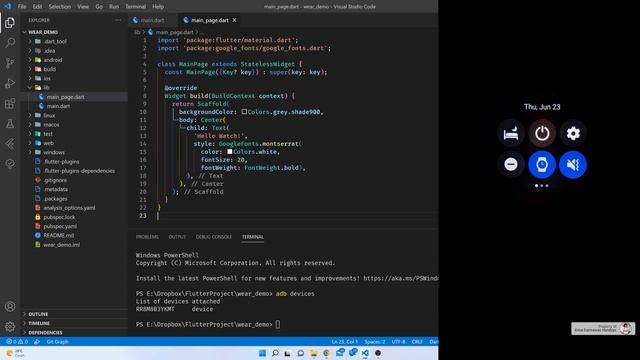Screen dimensions: 640x360
Task: Open the .gitignore file
Action: 55,180
